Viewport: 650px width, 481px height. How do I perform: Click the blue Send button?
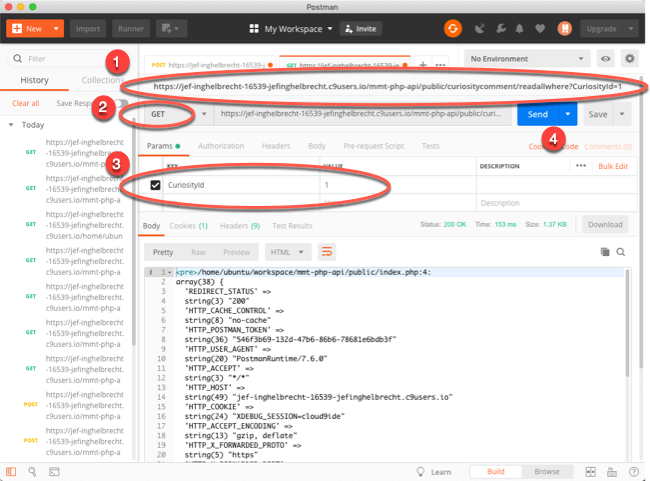pyautogui.click(x=538, y=114)
